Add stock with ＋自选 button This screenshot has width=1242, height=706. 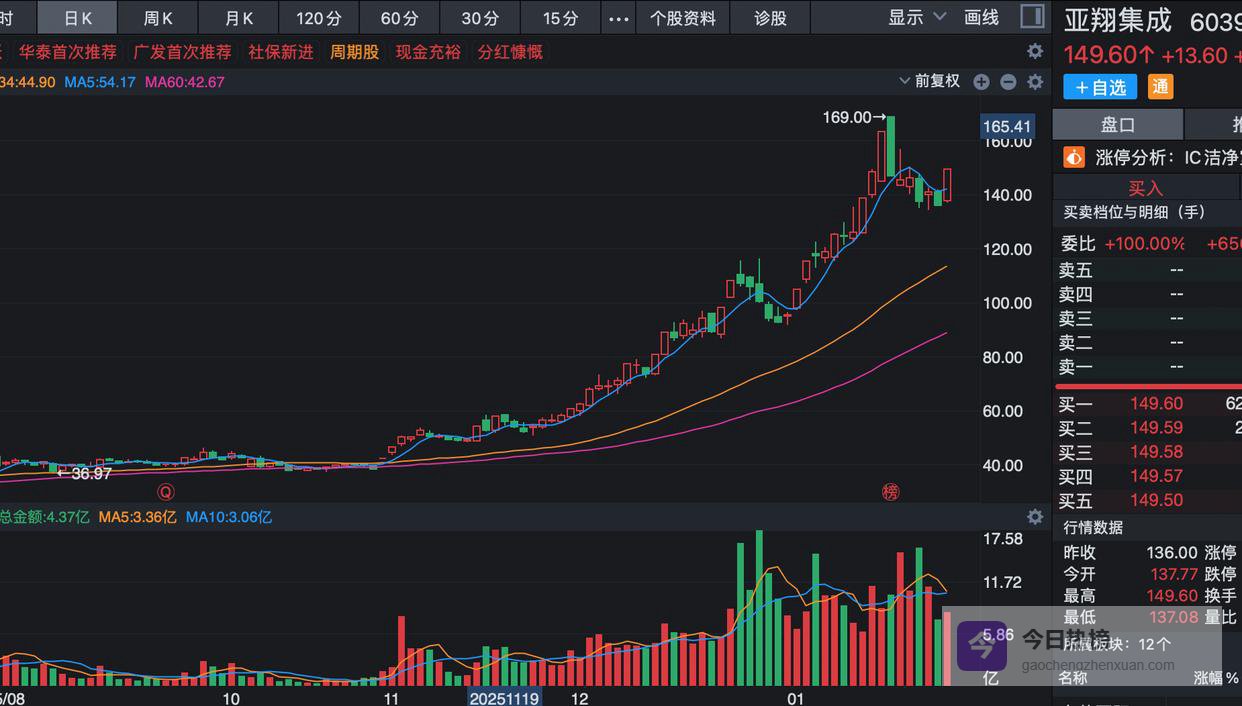(x=1100, y=87)
